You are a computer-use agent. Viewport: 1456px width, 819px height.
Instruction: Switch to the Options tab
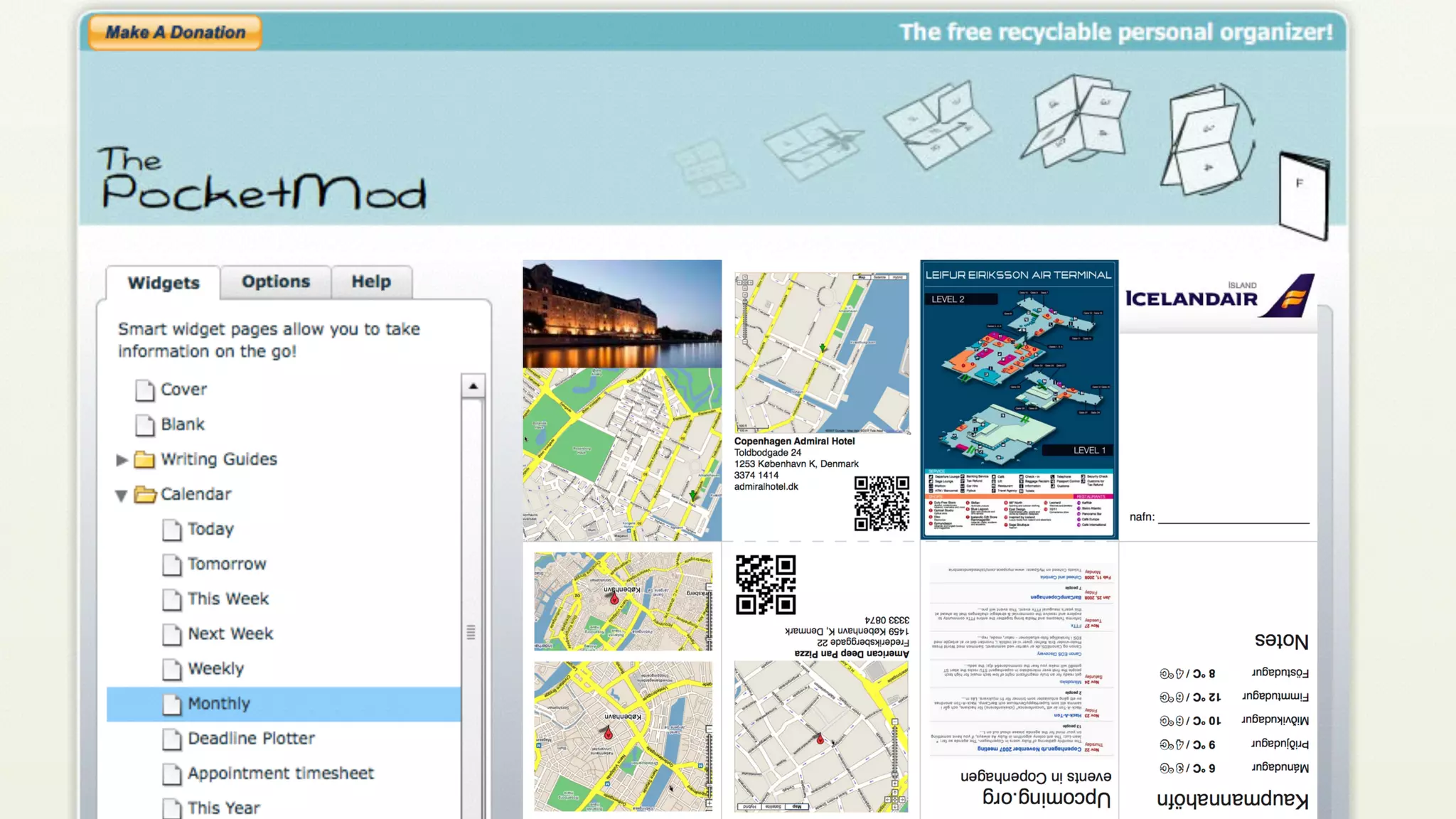pyautogui.click(x=276, y=282)
